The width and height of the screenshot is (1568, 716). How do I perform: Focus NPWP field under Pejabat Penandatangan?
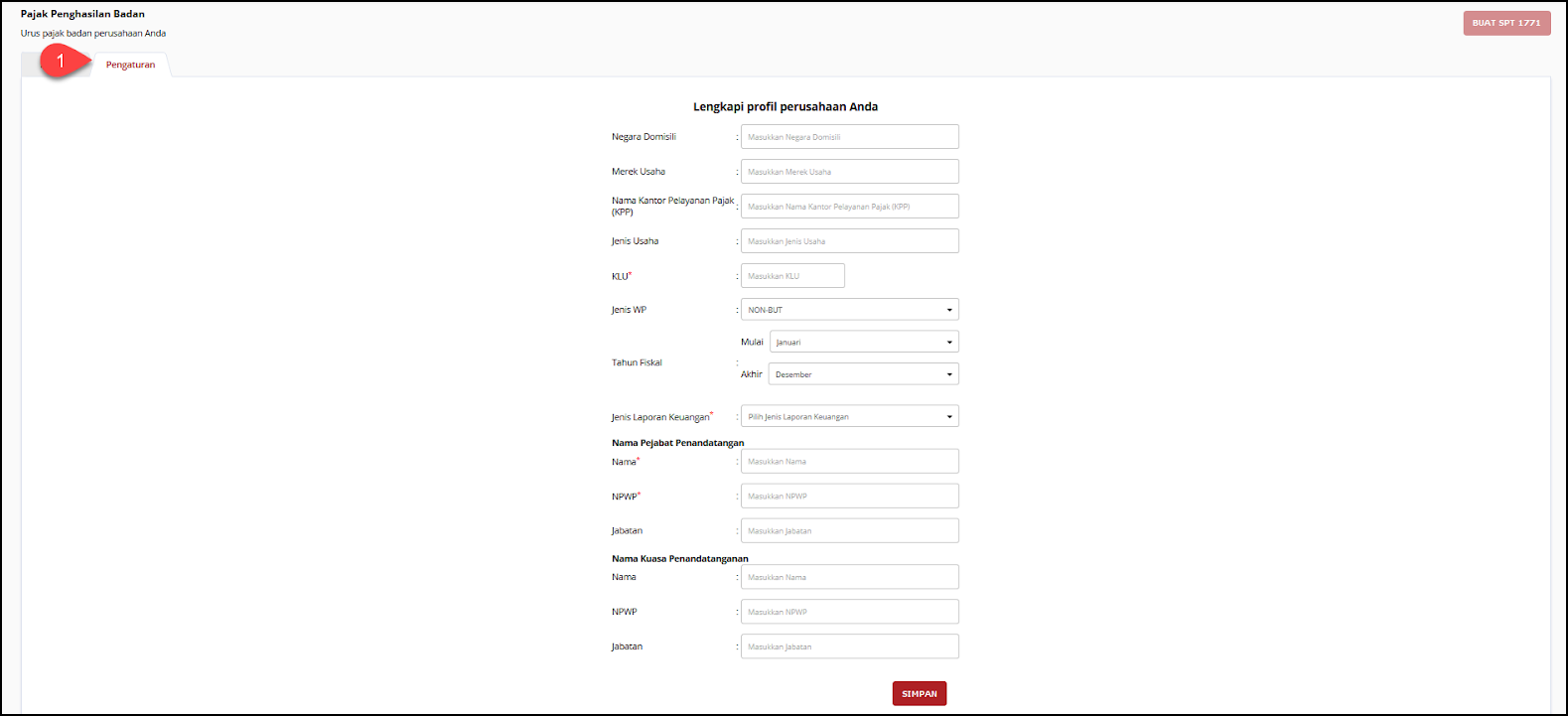849,497
